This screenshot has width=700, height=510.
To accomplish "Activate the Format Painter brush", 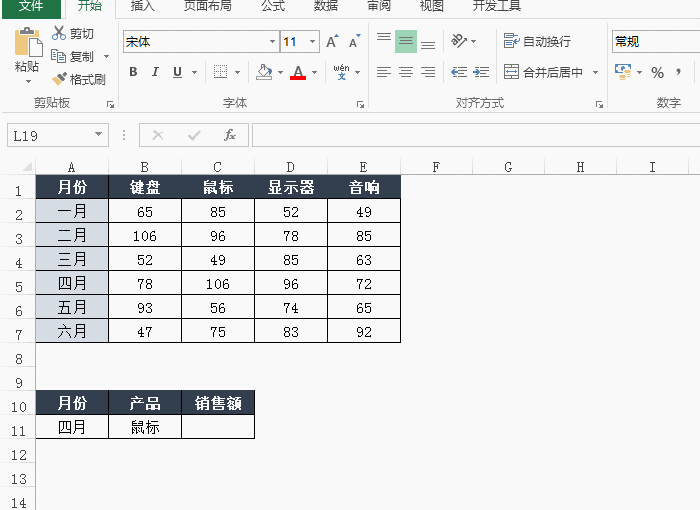I will (x=59, y=79).
